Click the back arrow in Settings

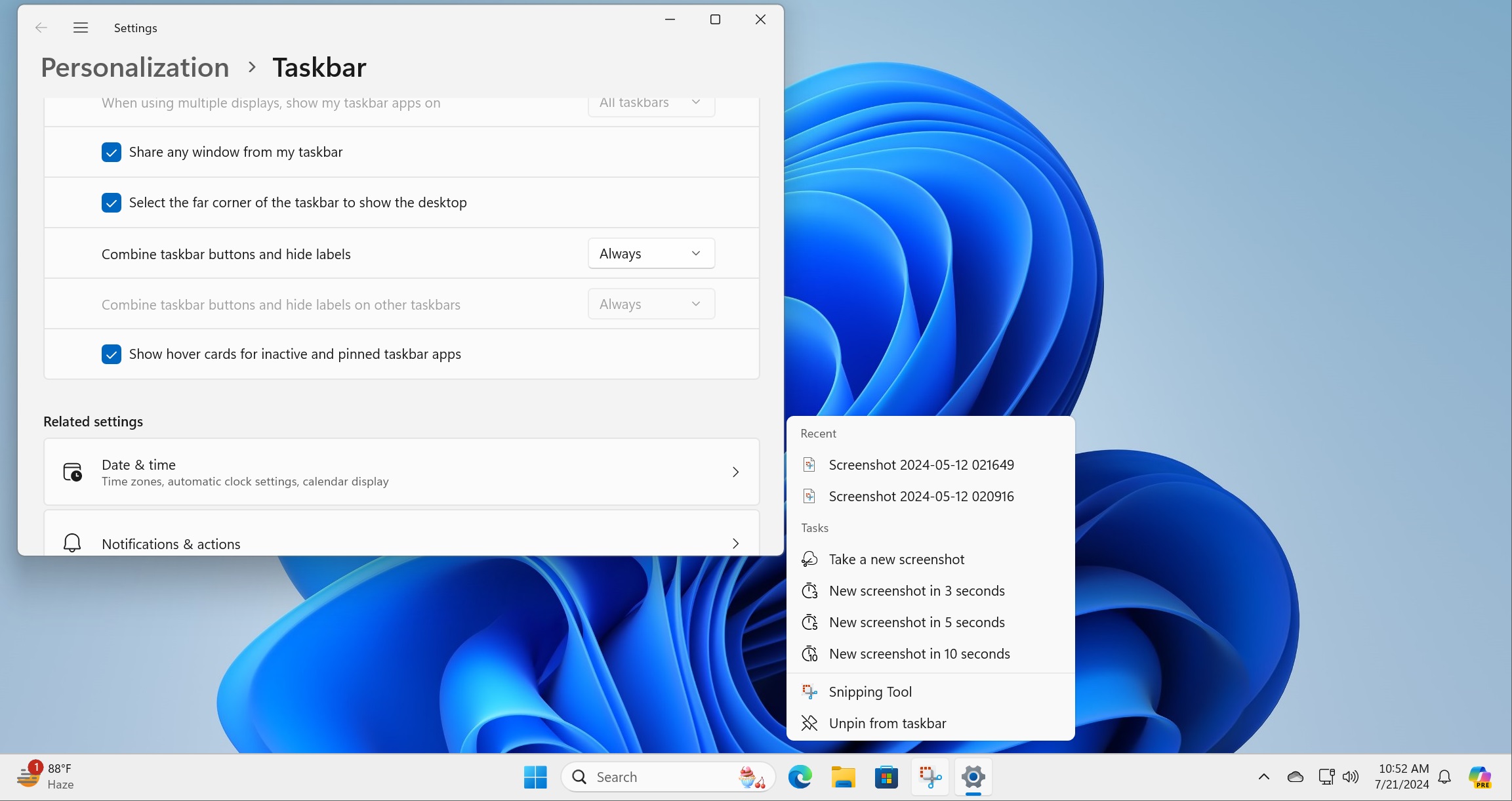41,28
